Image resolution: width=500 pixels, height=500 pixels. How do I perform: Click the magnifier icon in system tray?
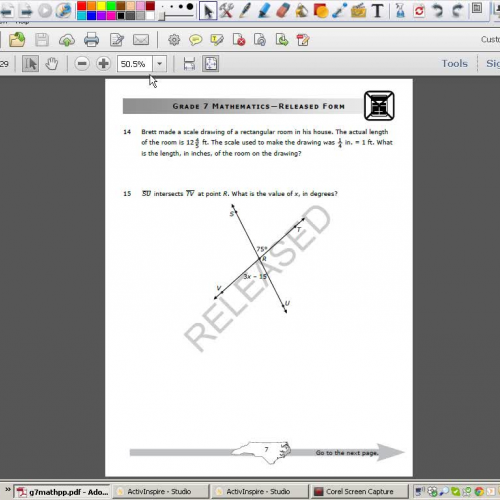click(444, 491)
